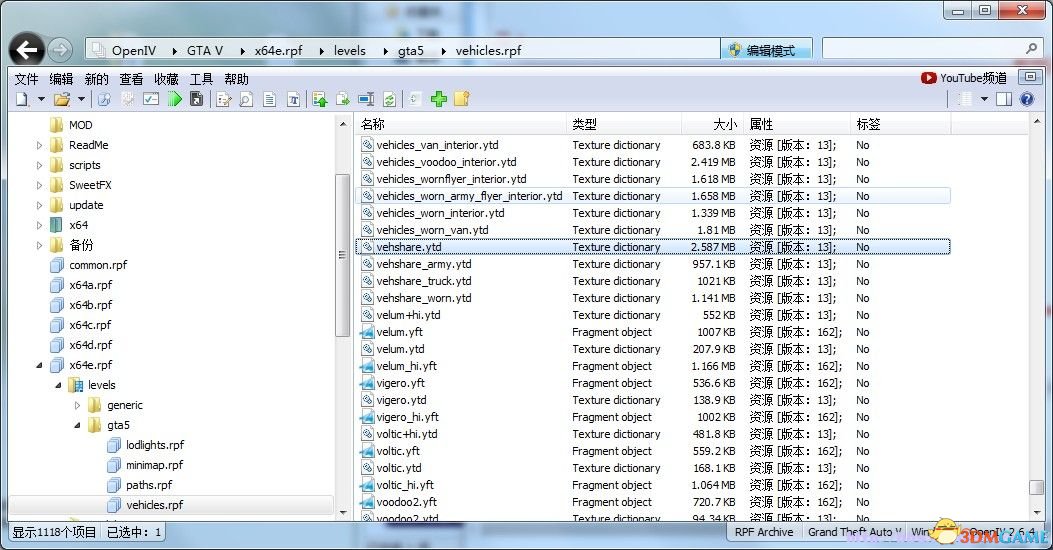The height and width of the screenshot is (550, 1053).
Task: Click the search magnifier icon
Action: (1031, 48)
